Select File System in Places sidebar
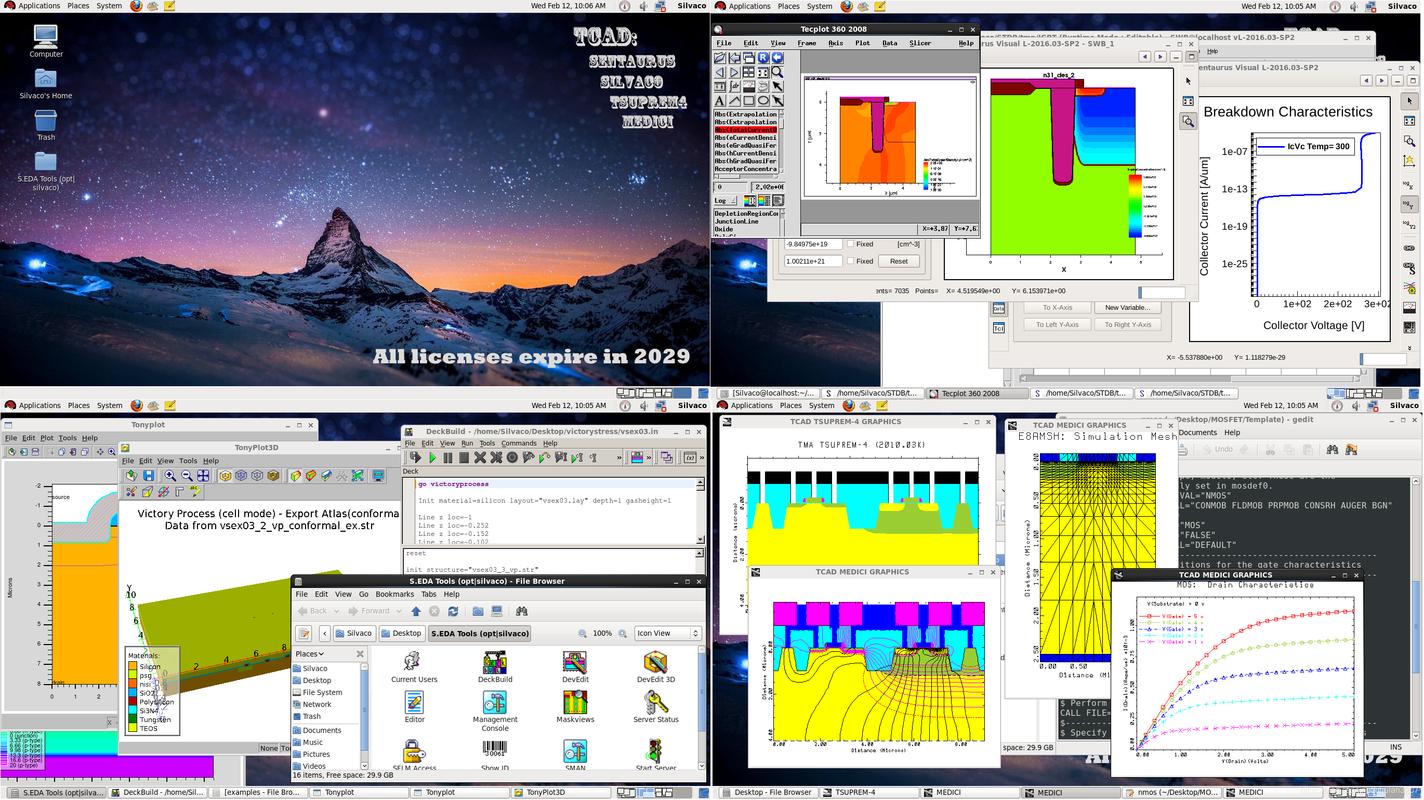1424x800 pixels. pos(322,692)
